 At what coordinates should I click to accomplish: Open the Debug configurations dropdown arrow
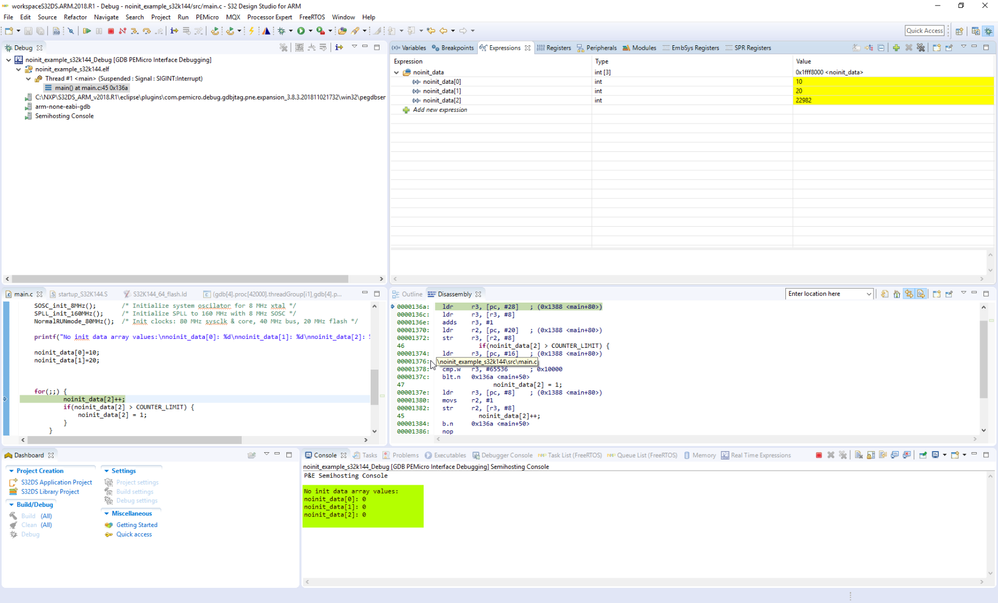(290, 31)
